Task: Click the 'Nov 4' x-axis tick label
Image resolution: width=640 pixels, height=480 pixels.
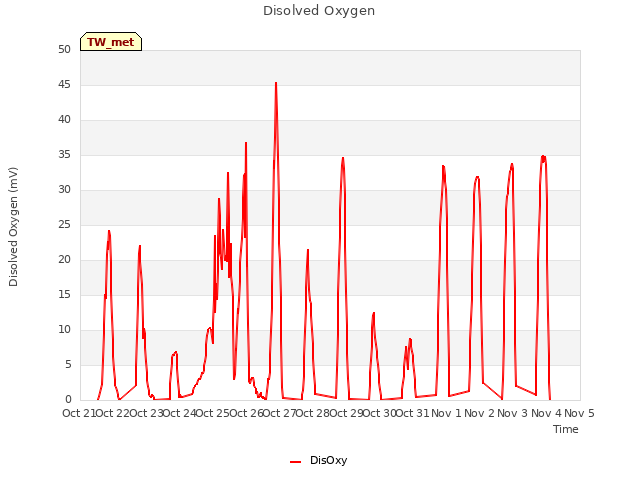Action: coord(546,413)
